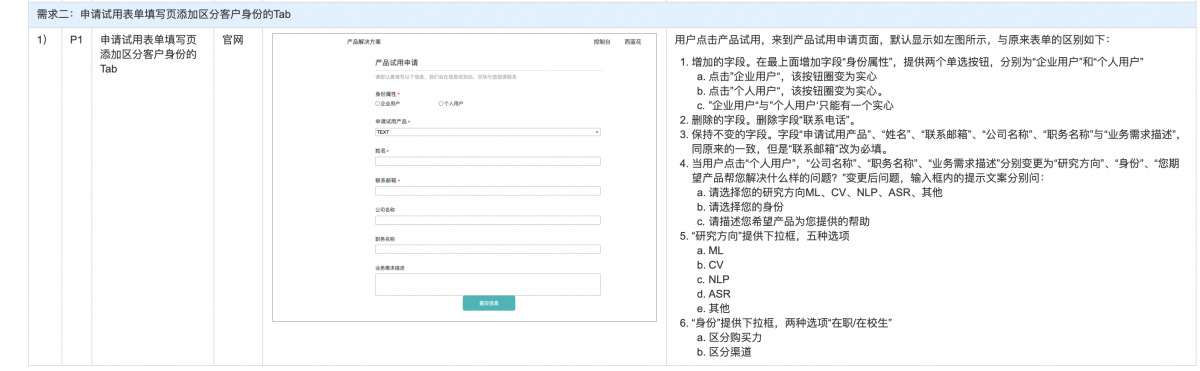
Task: Click the sub-item 请选择您的研究方向ML、CV、NLP、ASR、其他
Action: (820, 191)
